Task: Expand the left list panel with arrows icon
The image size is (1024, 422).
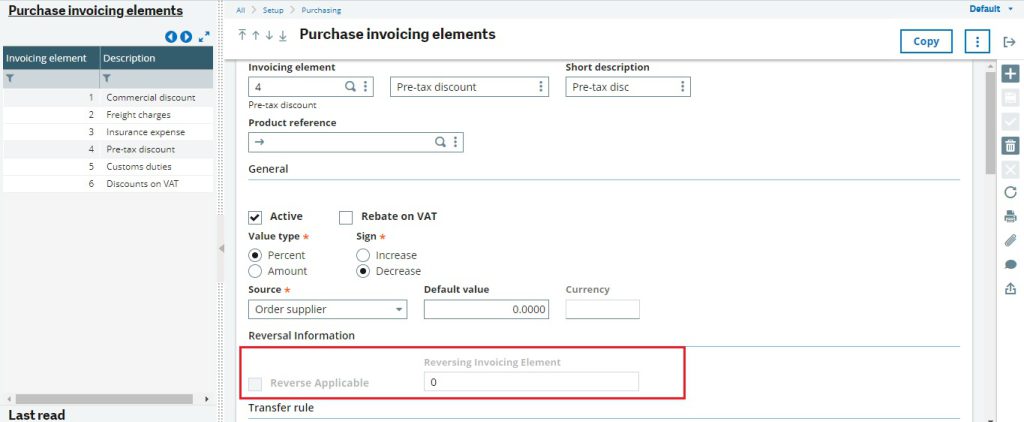Action: (x=204, y=37)
